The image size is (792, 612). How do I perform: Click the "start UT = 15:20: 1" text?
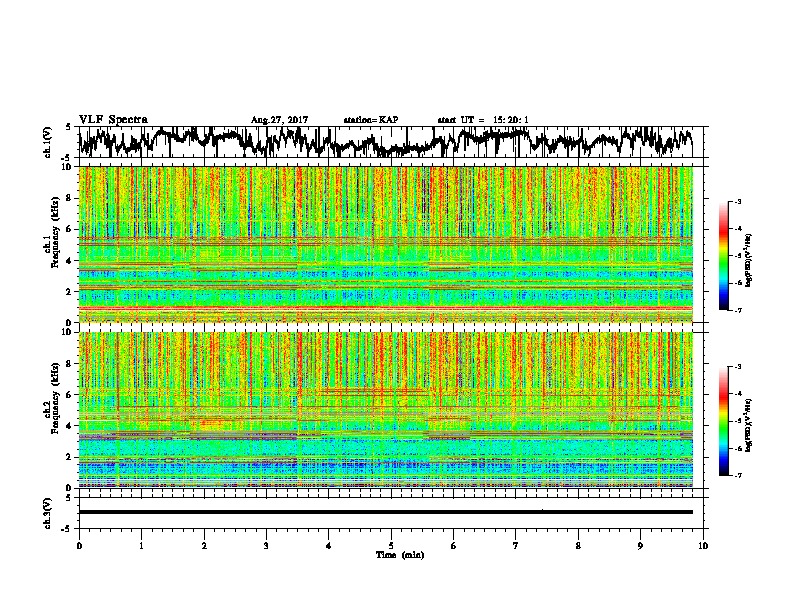pyautogui.click(x=483, y=120)
